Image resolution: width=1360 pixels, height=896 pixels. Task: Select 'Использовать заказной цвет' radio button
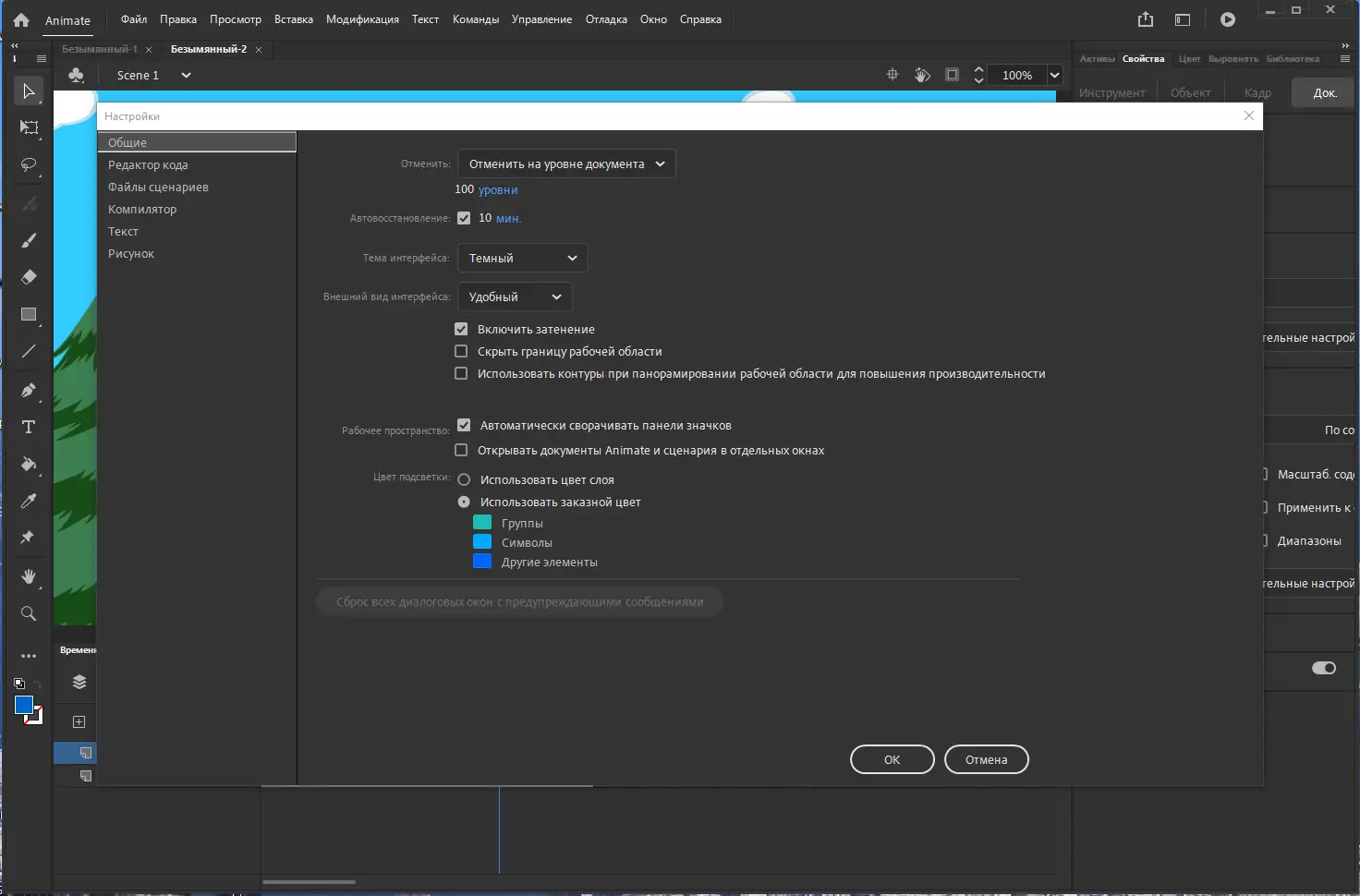[464, 502]
